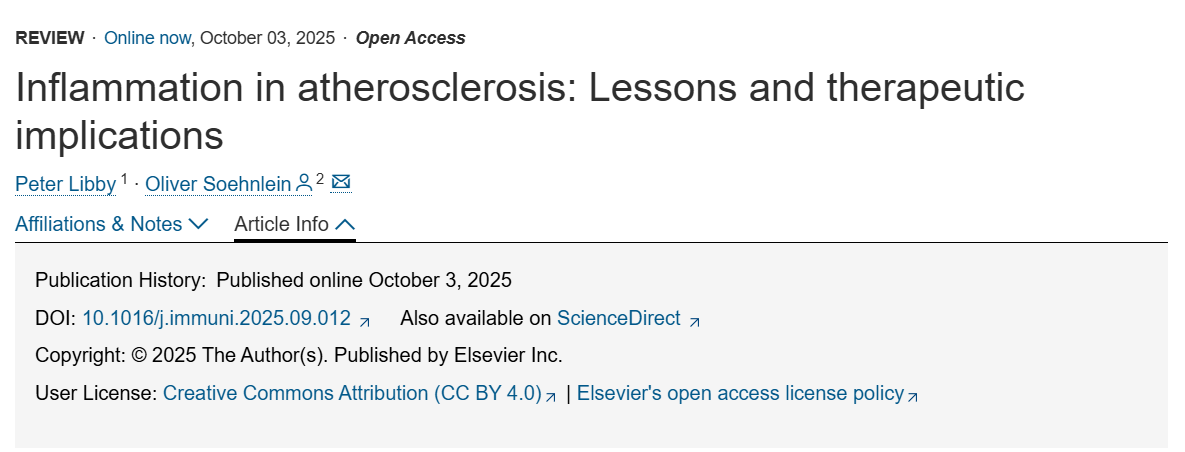Open Oliver Soehnlein's author link
The image size is (1185, 452).
[x=218, y=184]
